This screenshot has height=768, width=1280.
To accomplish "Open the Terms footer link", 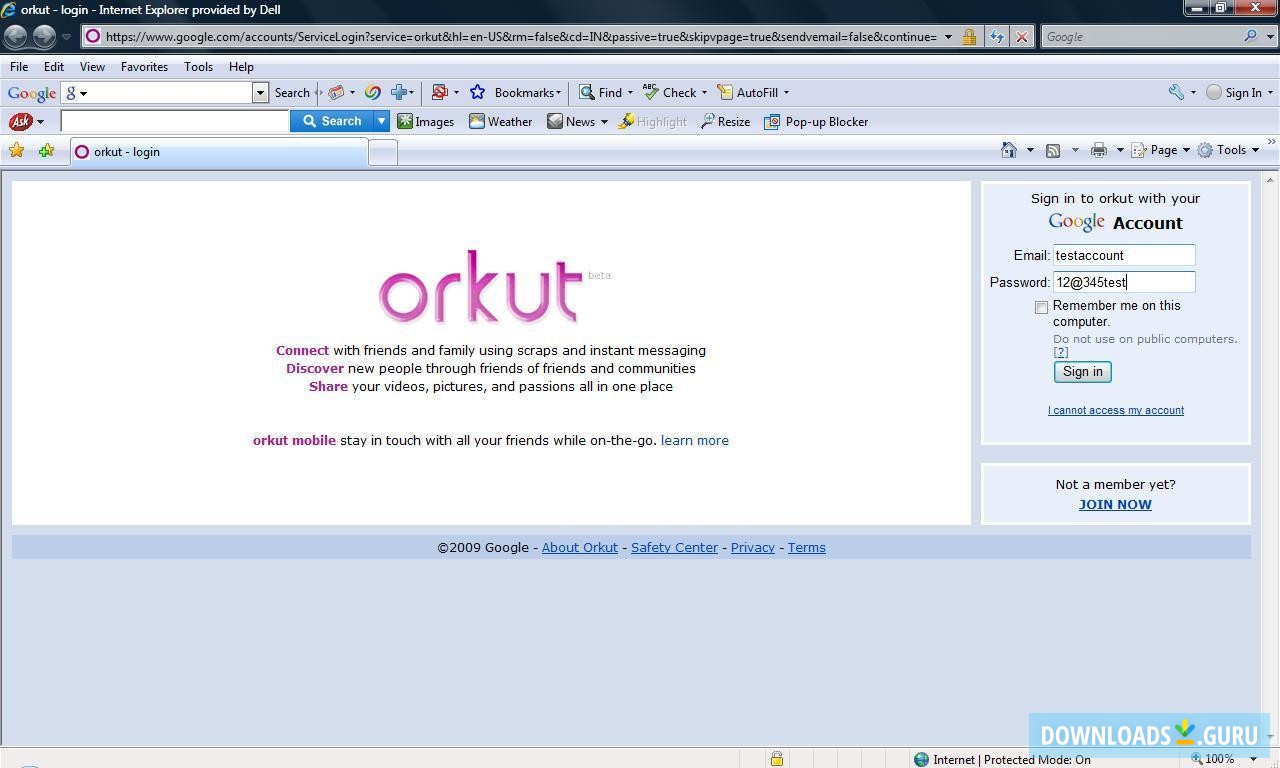I will (x=806, y=547).
